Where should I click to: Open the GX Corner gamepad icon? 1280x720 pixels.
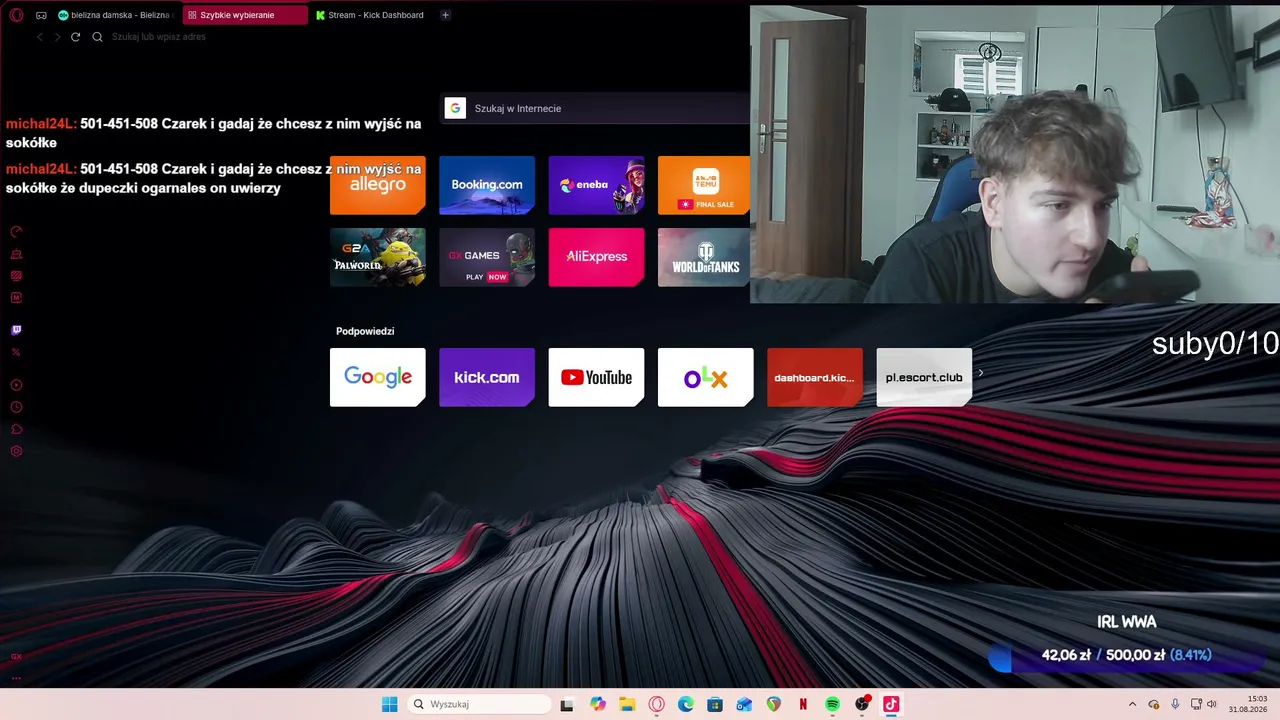tap(41, 15)
